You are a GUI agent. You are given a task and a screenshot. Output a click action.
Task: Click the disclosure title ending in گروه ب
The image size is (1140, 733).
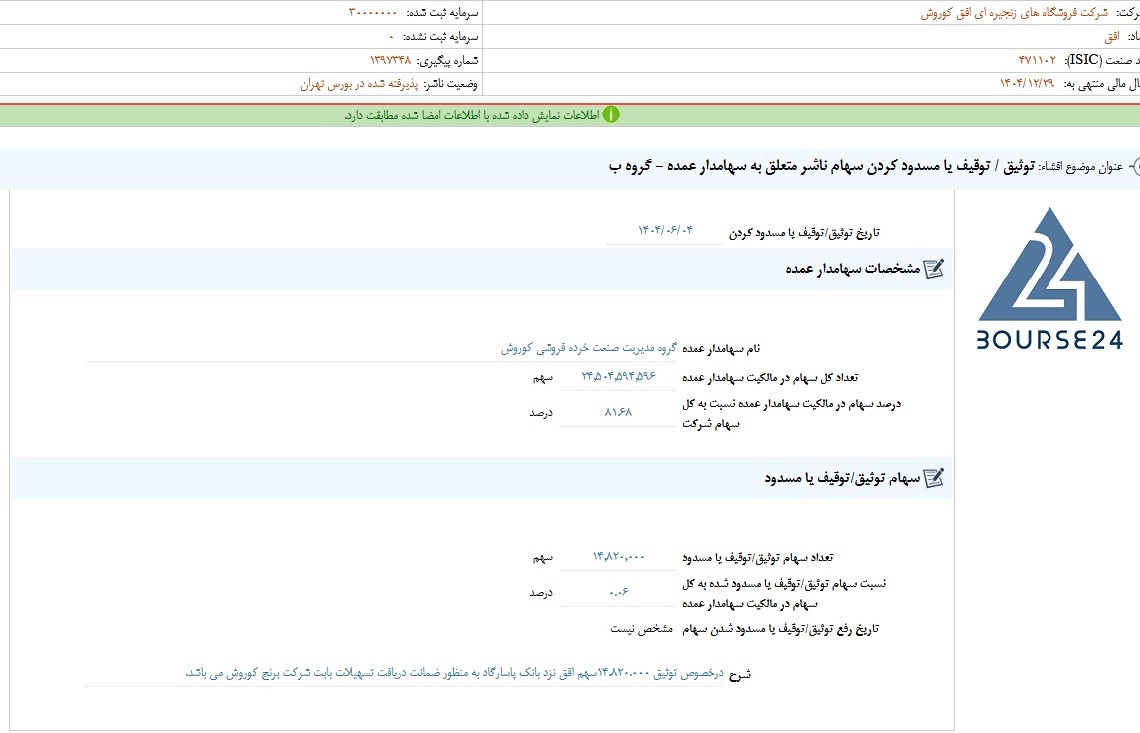822,167
